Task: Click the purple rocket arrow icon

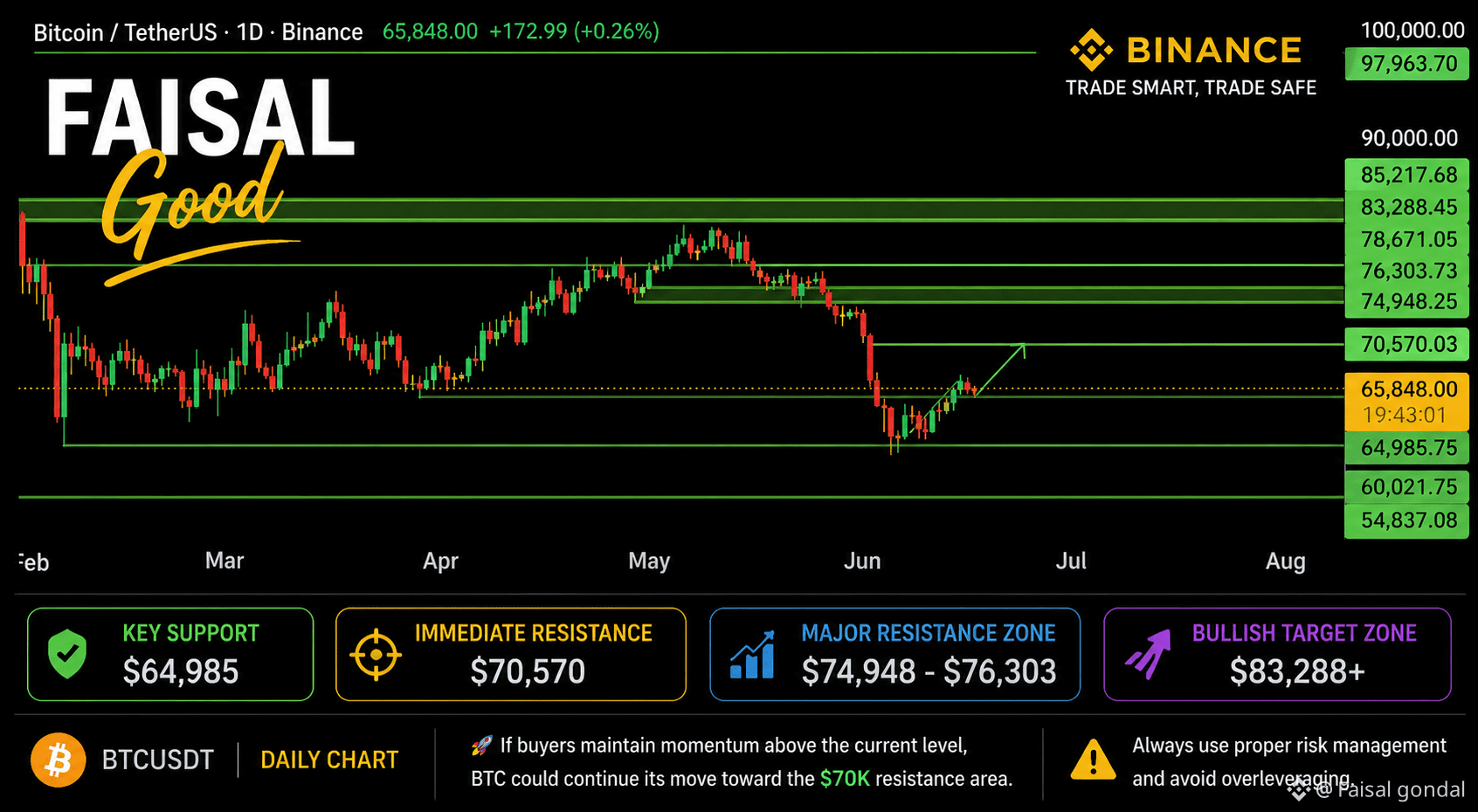Action: [x=1148, y=654]
